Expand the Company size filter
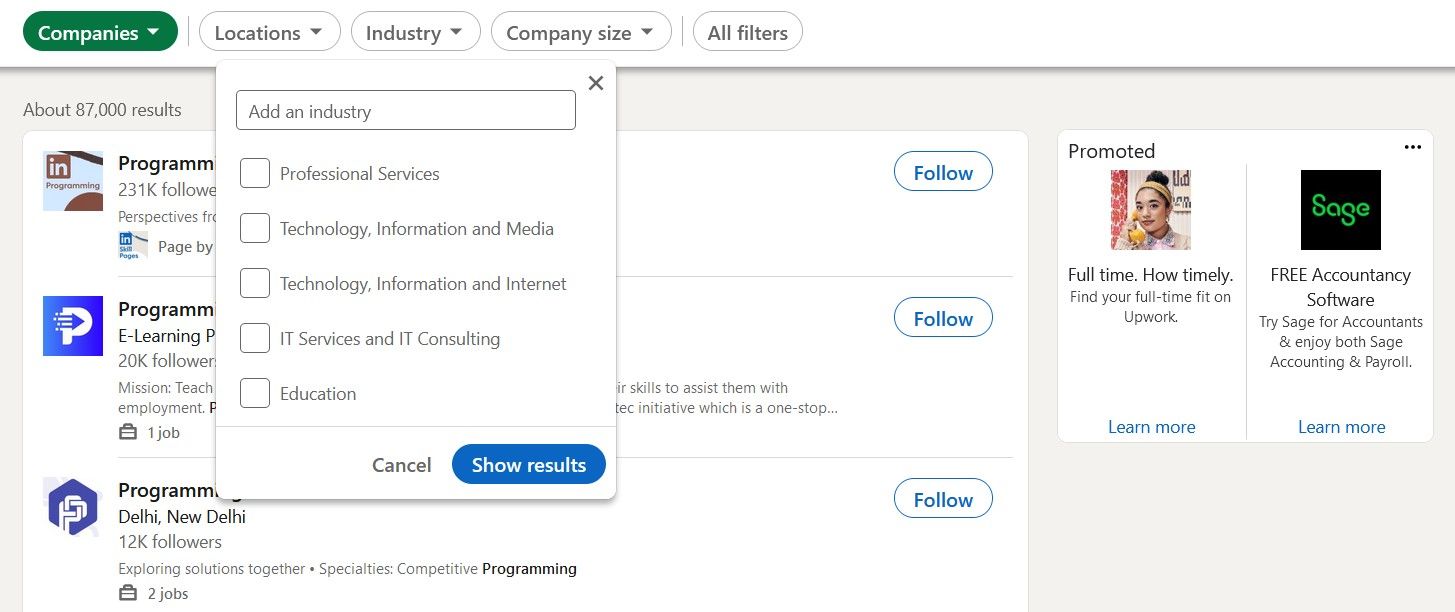 pos(580,31)
